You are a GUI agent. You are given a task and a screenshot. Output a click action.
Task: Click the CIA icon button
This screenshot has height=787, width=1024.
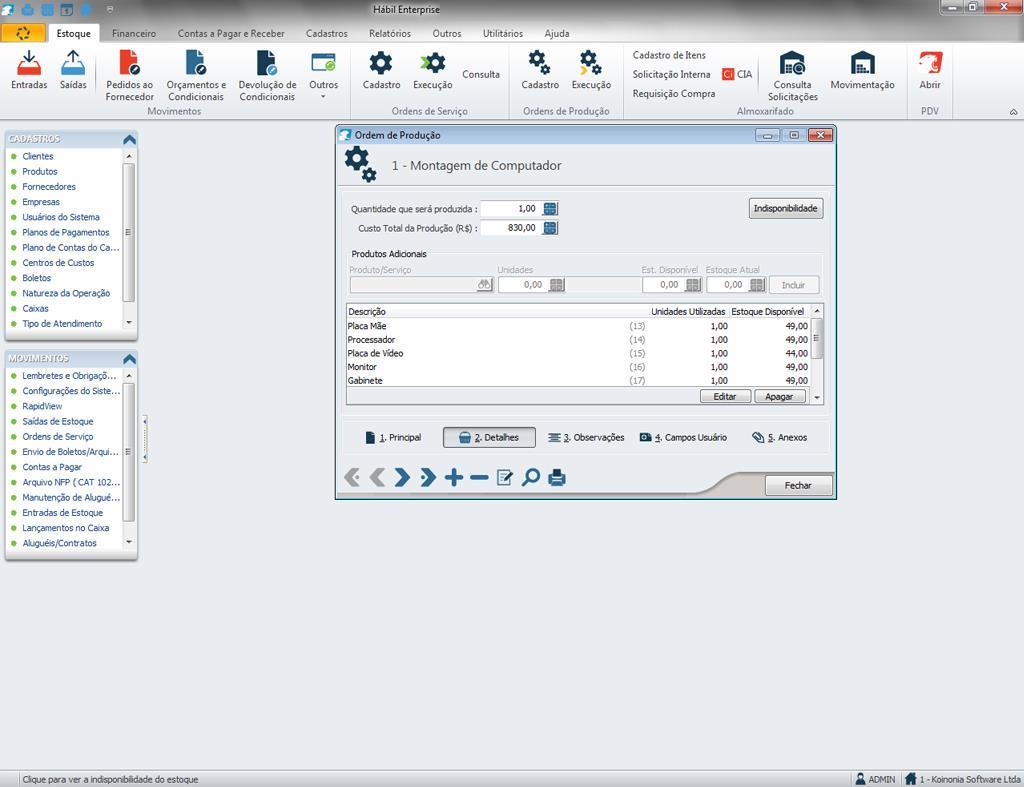(x=737, y=74)
